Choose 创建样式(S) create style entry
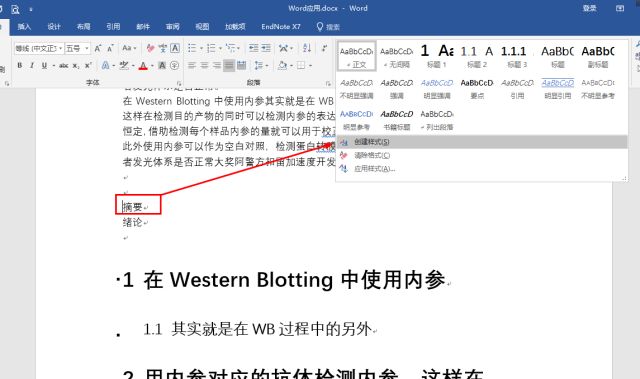 (482, 142)
